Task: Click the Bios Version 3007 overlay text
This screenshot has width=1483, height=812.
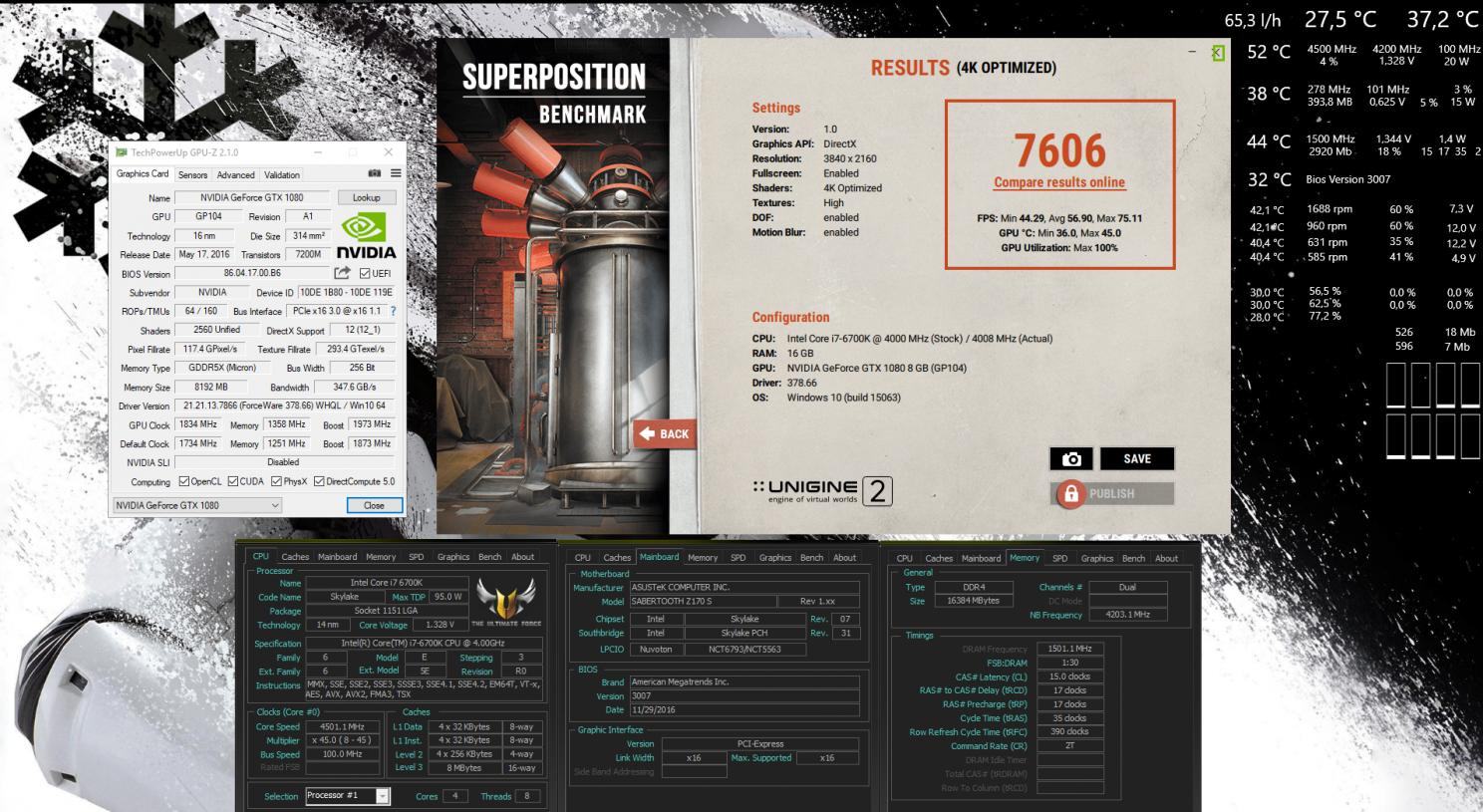Action: (1347, 179)
